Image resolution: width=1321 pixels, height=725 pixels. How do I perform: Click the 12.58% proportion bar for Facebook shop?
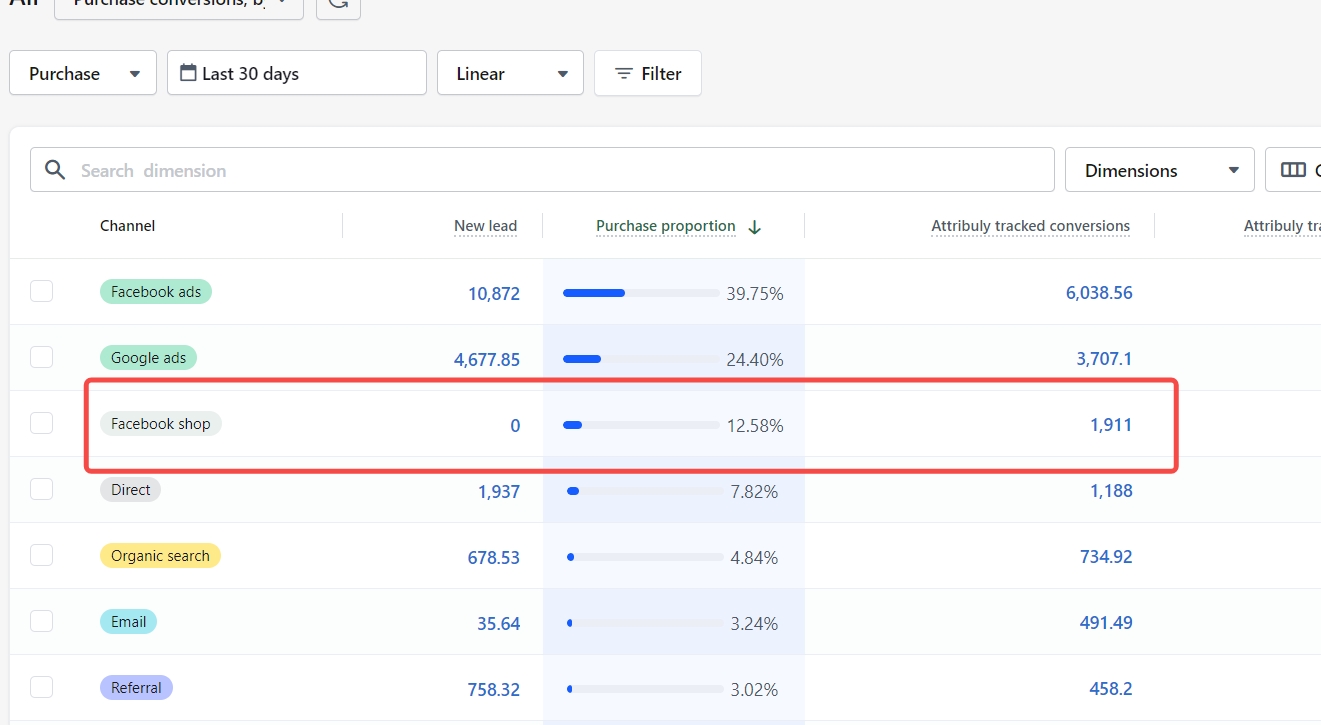[641, 425]
